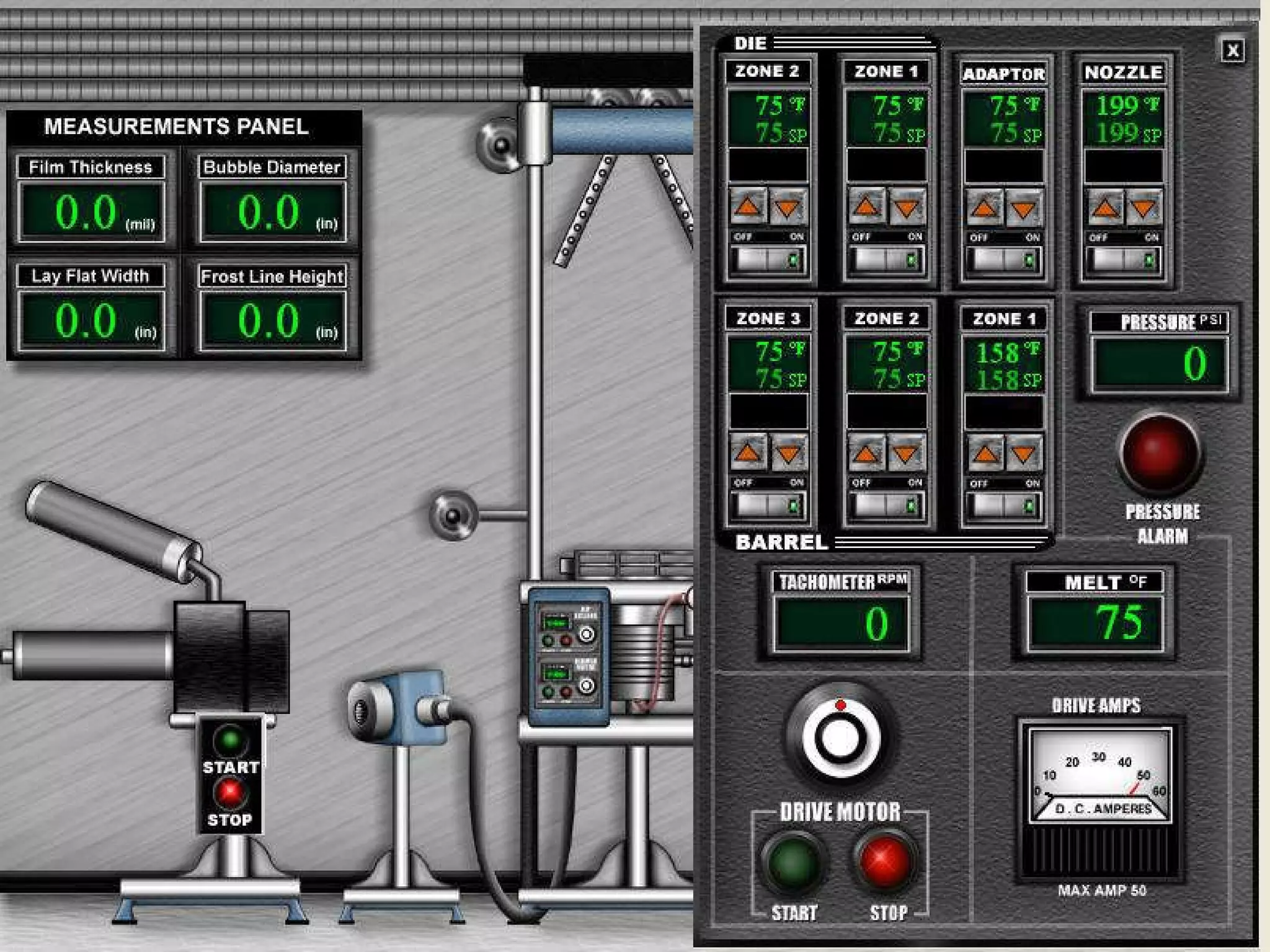
Task: Click the Drive Amps ammeter gauge
Action: click(1099, 775)
